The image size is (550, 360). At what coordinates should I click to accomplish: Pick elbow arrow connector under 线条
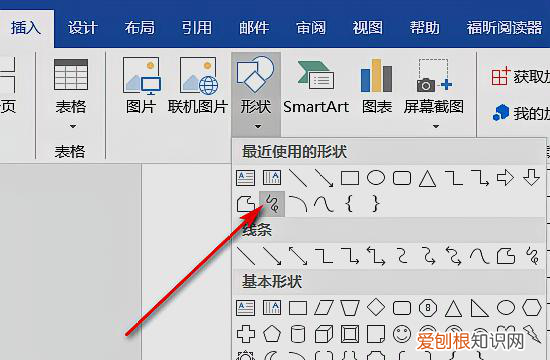[350, 256]
